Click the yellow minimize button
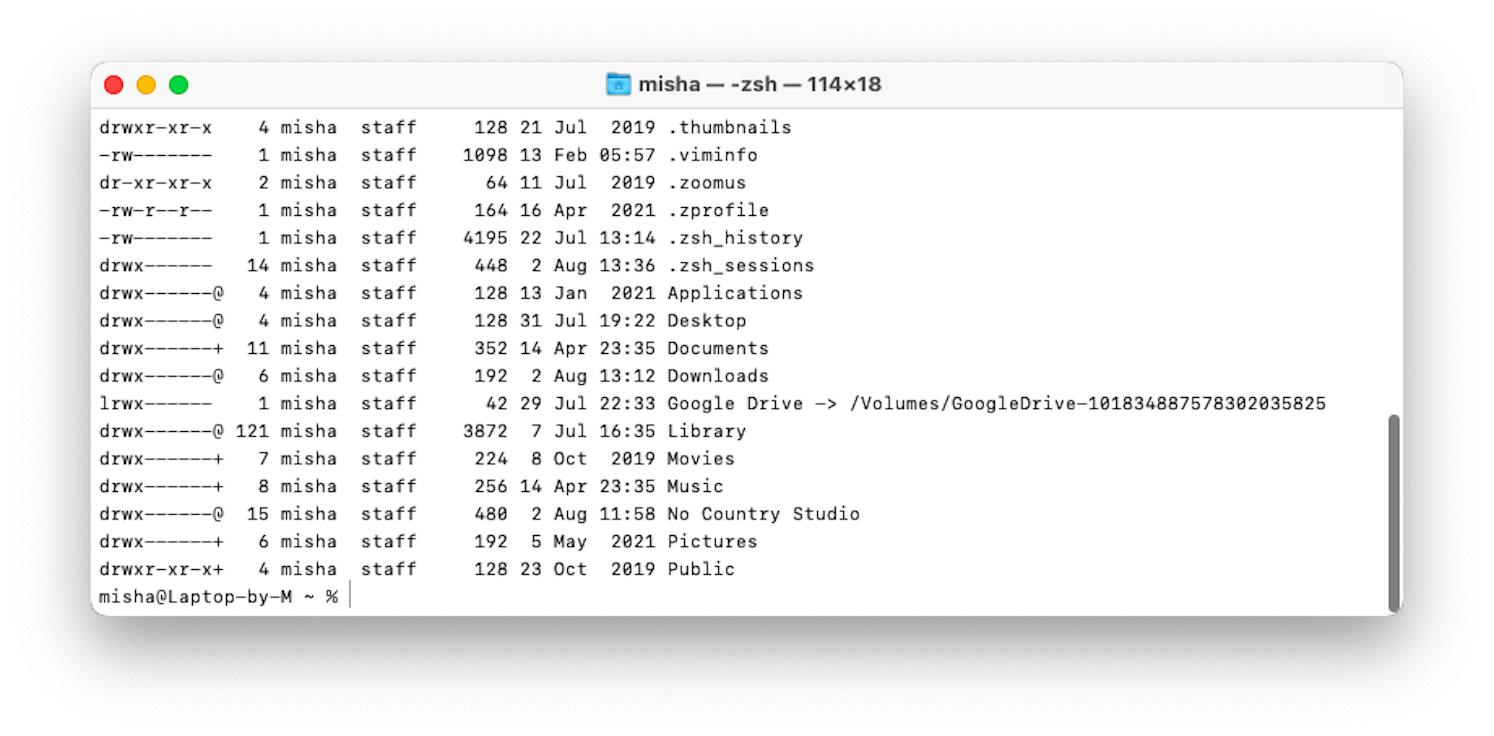This screenshot has width=1494, height=736. [146, 85]
